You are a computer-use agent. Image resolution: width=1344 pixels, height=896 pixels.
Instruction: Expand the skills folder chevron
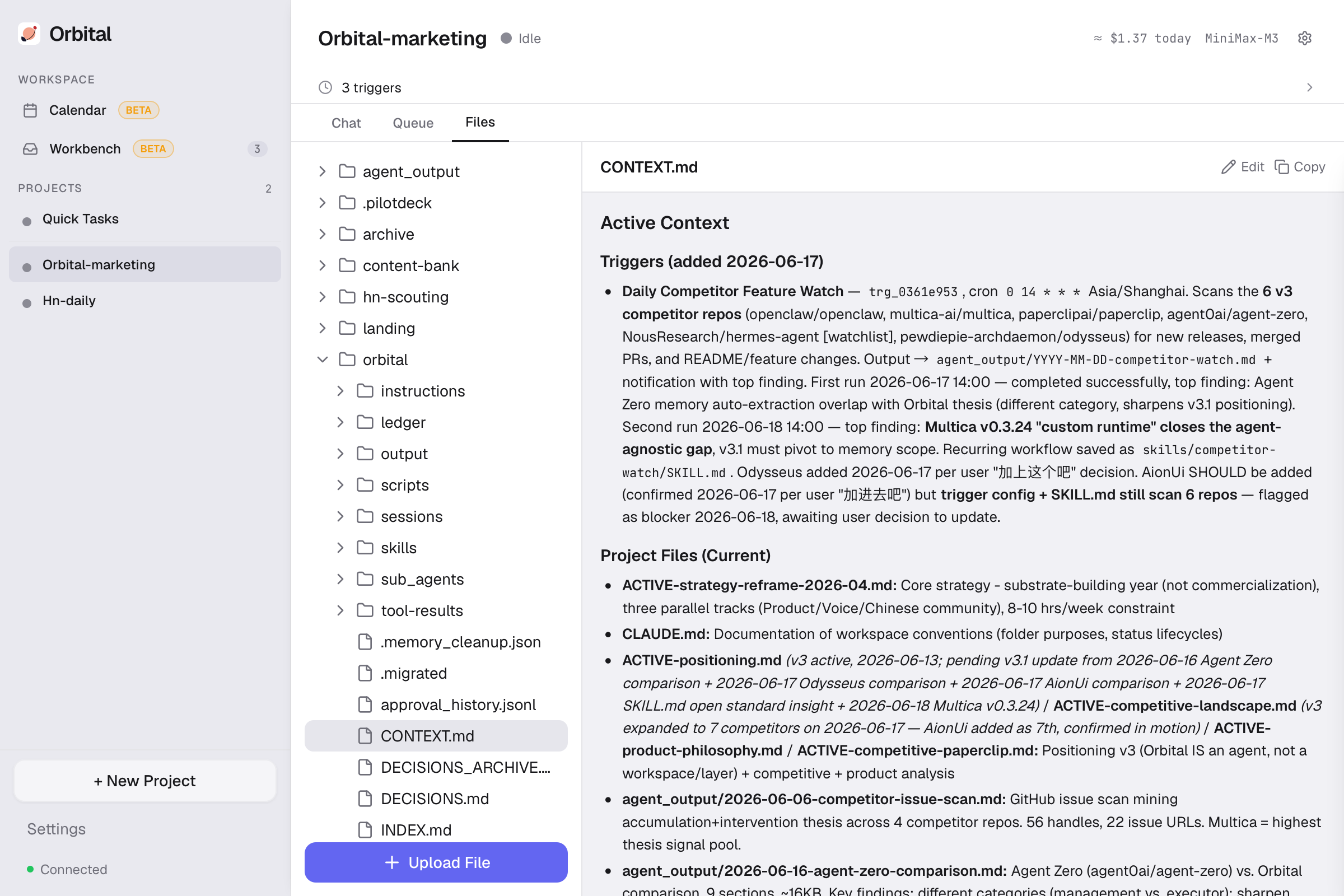341,548
